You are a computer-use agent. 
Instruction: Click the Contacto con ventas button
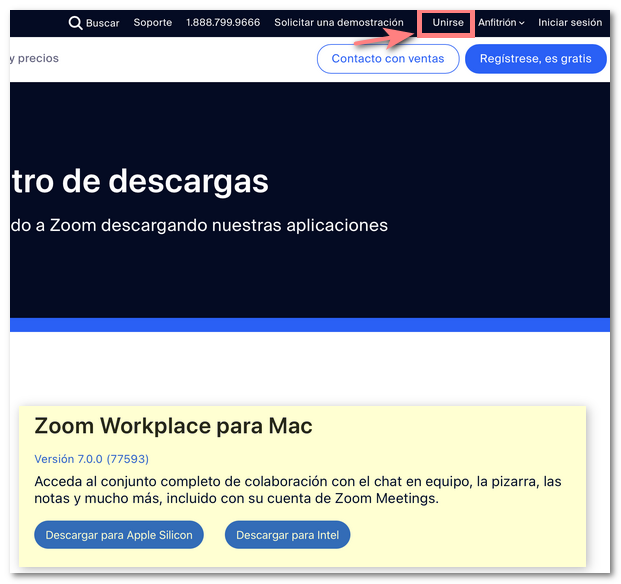[388, 59]
